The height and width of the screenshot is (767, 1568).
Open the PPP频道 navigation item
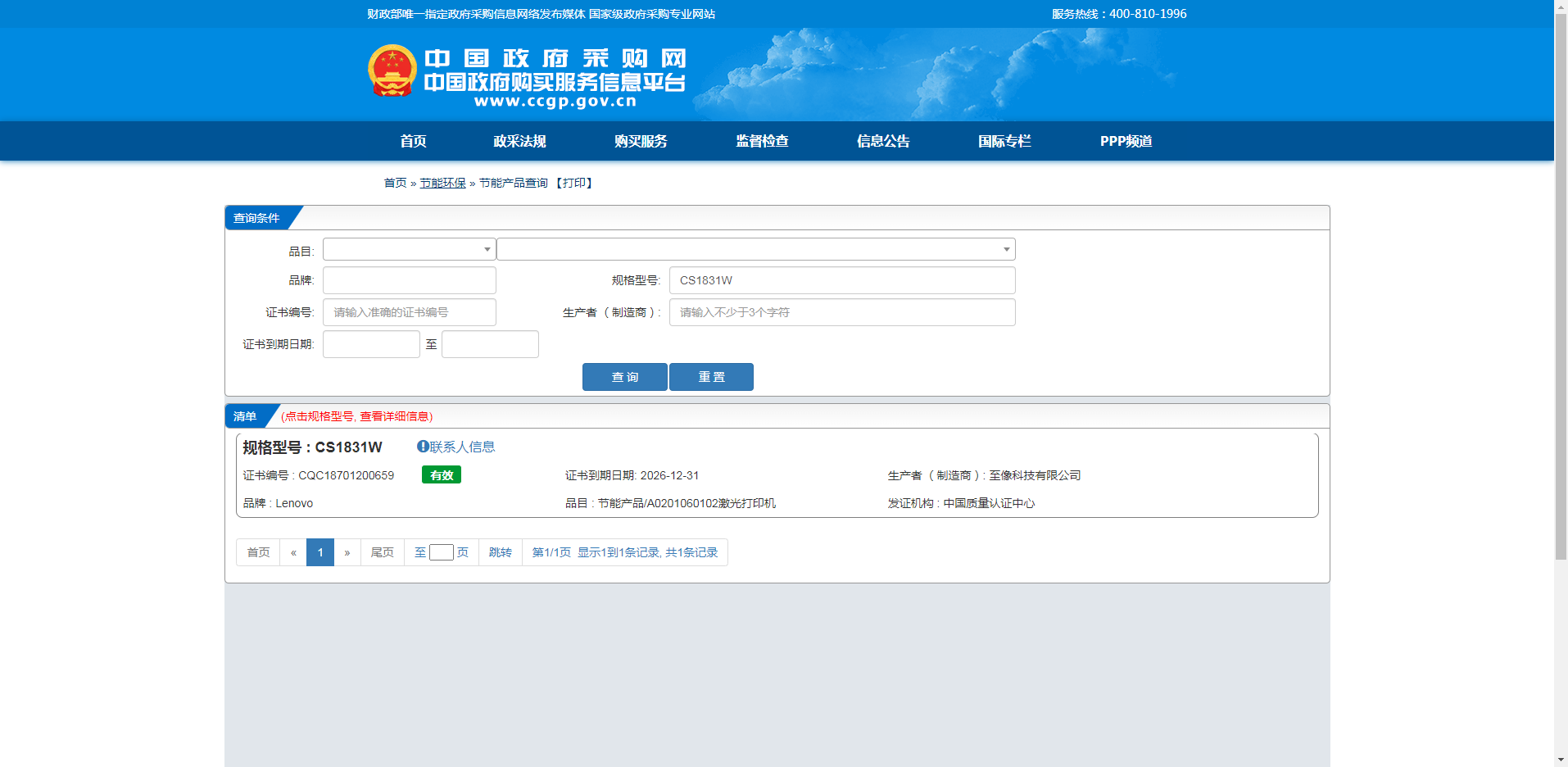[1126, 141]
